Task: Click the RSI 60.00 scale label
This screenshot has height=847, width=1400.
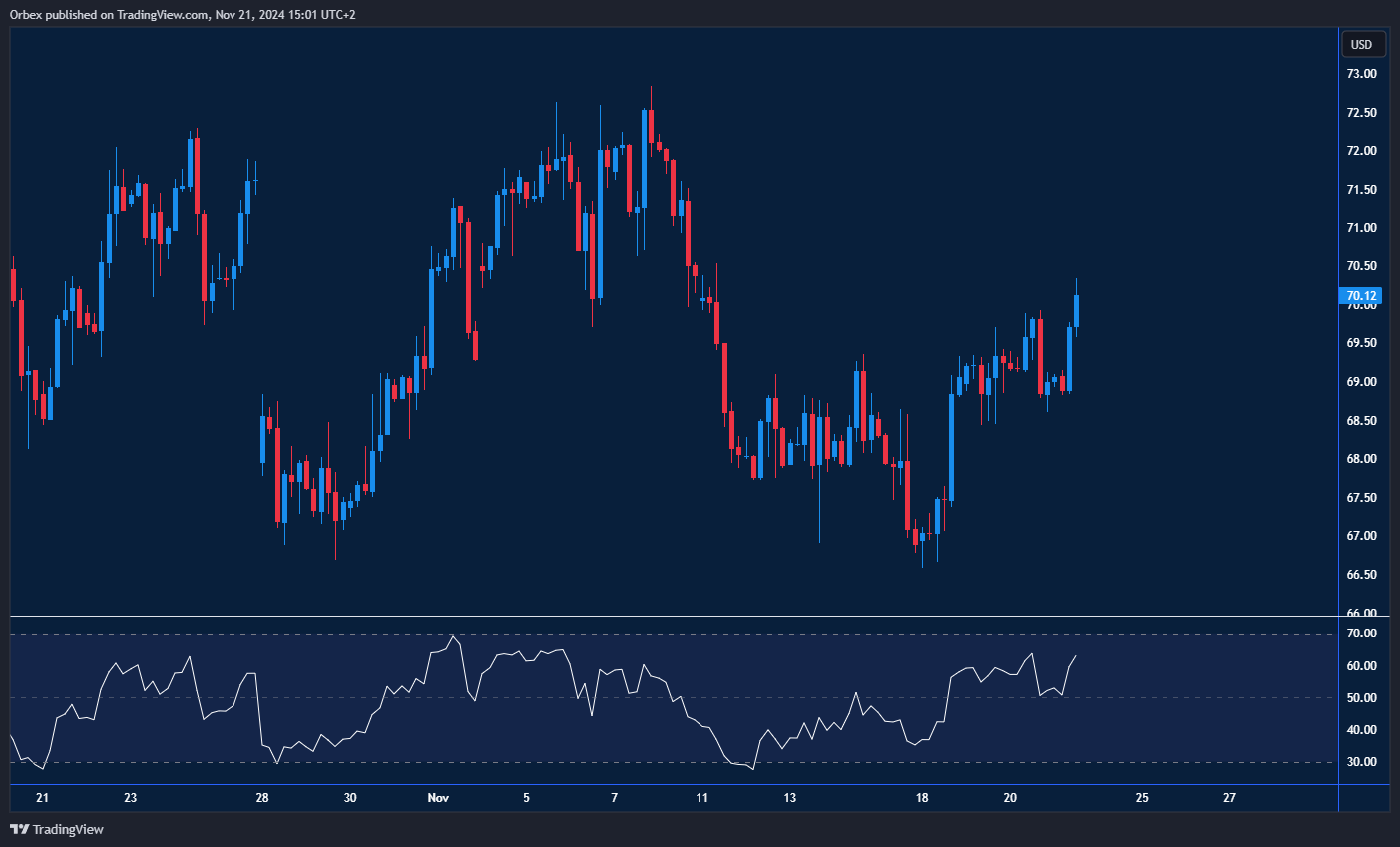Action: (x=1361, y=666)
